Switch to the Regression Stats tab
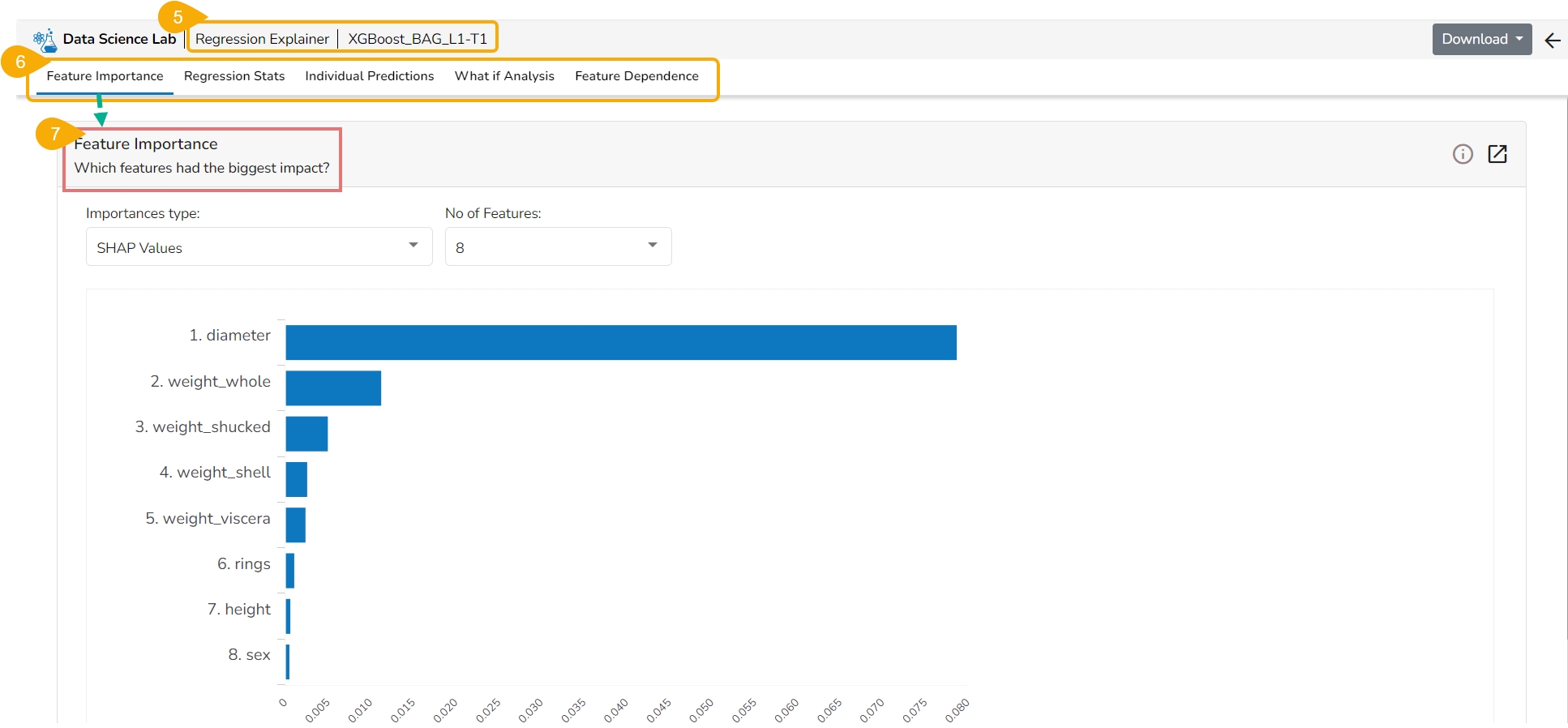 click(234, 76)
